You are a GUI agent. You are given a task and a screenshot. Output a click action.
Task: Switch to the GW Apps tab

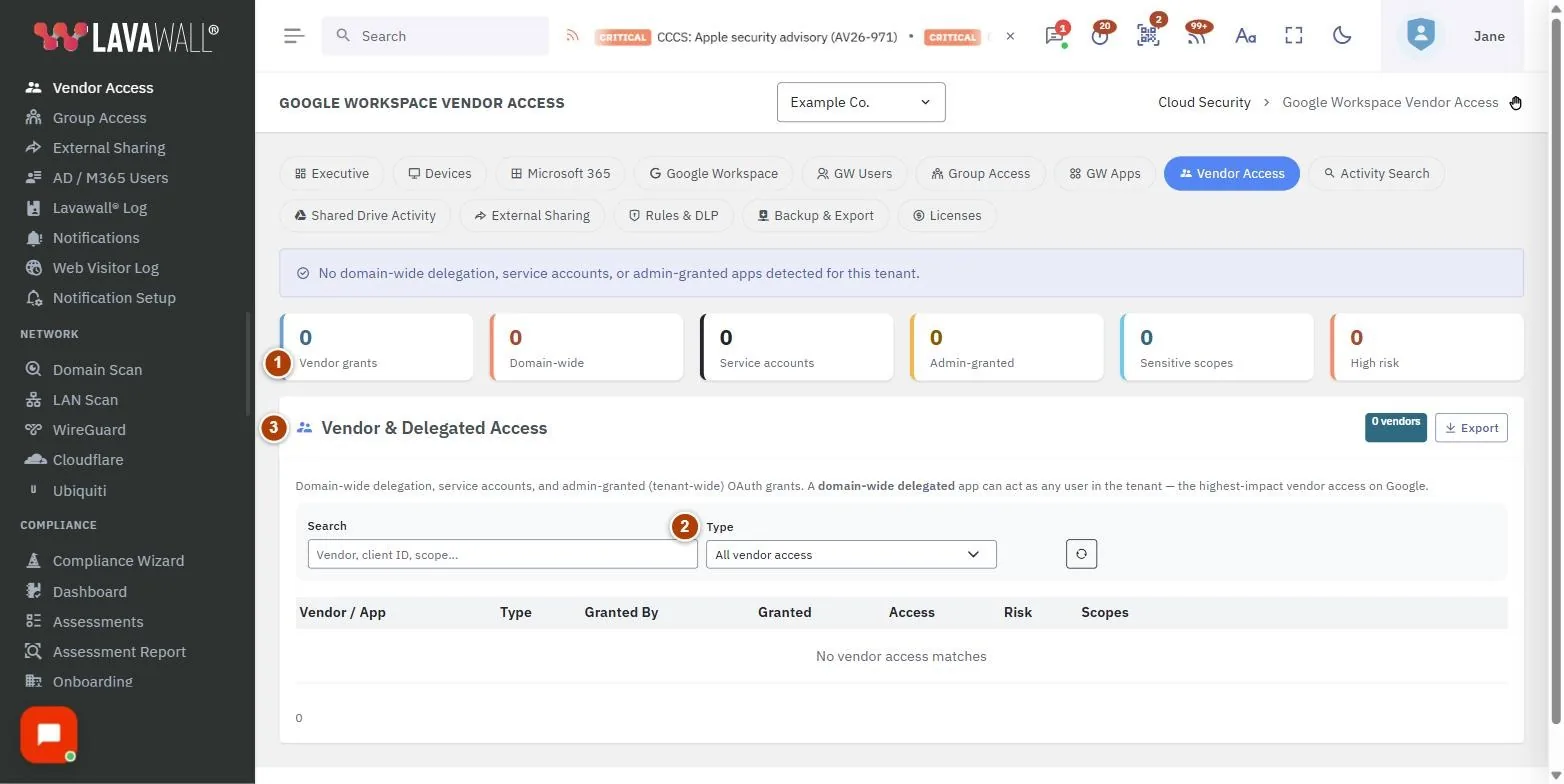pos(1104,173)
